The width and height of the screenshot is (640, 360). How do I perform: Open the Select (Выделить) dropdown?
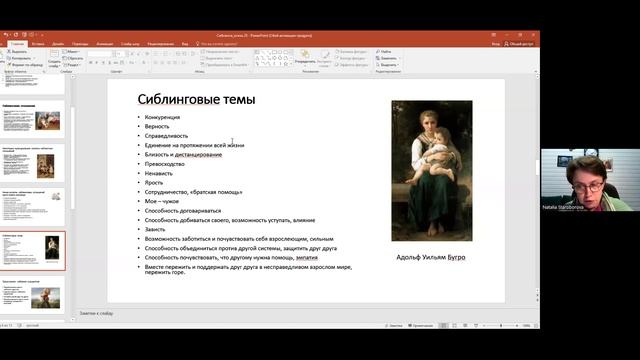(387, 65)
